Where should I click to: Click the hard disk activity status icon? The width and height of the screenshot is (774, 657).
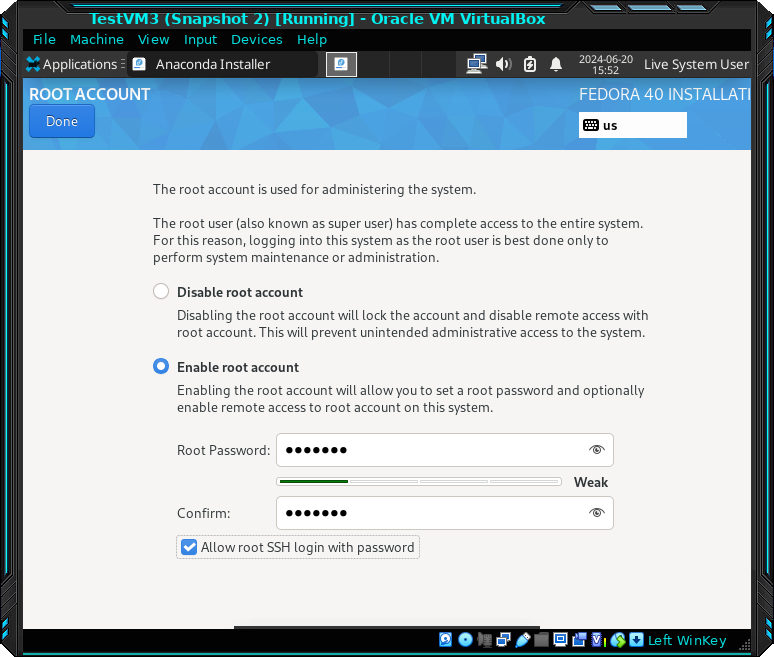[445, 640]
